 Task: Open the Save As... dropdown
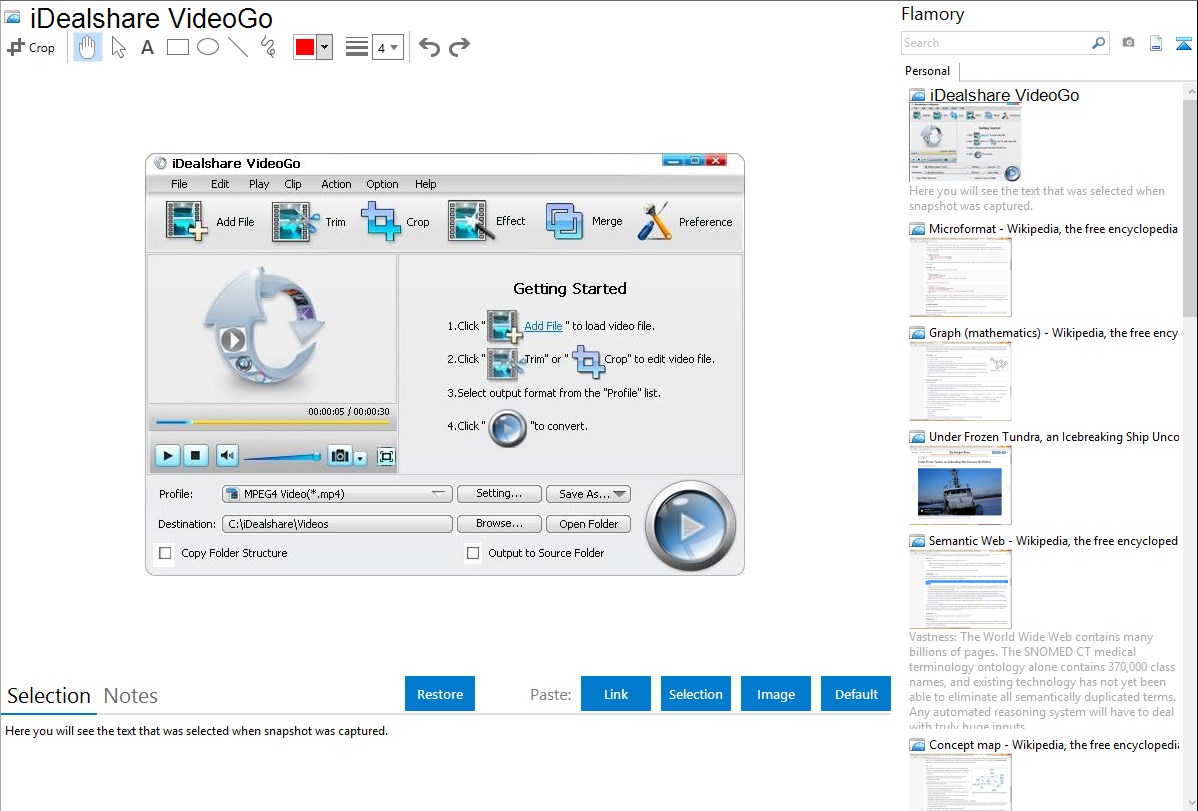click(x=588, y=494)
